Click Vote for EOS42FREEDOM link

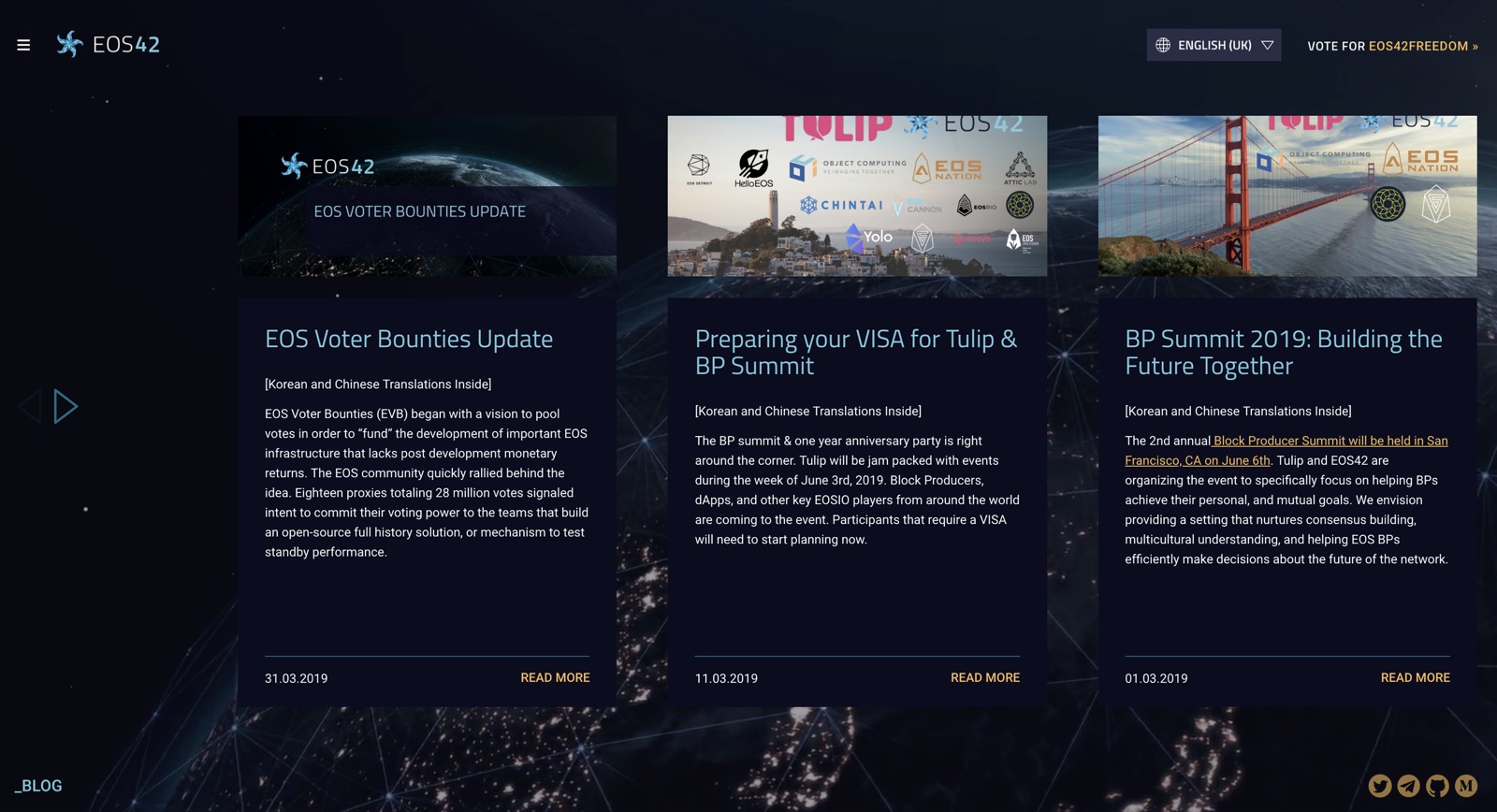click(1392, 46)
